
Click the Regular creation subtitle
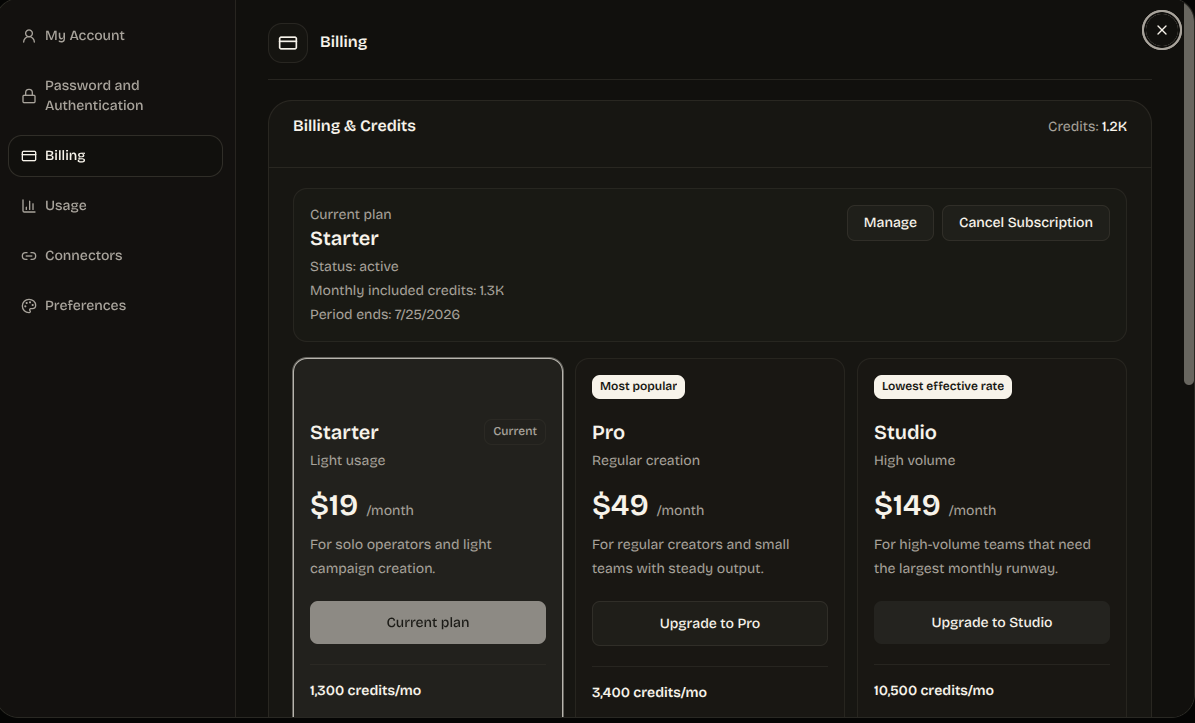tap(646, 460)
